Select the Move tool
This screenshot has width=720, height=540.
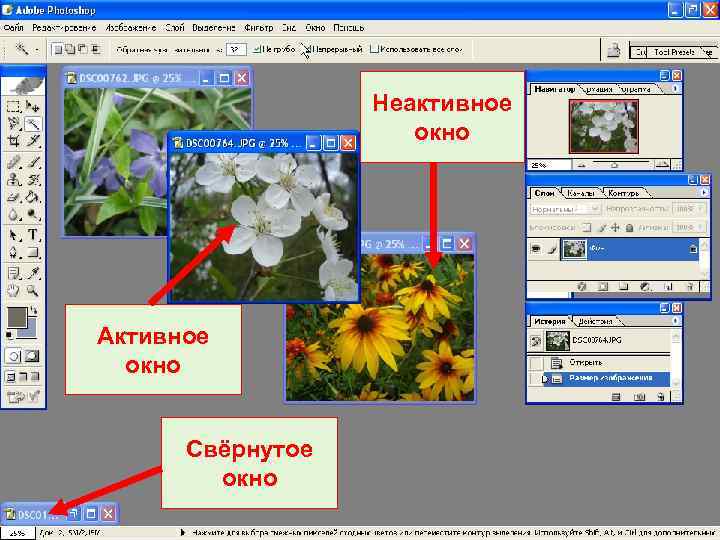tap(33, 107)
